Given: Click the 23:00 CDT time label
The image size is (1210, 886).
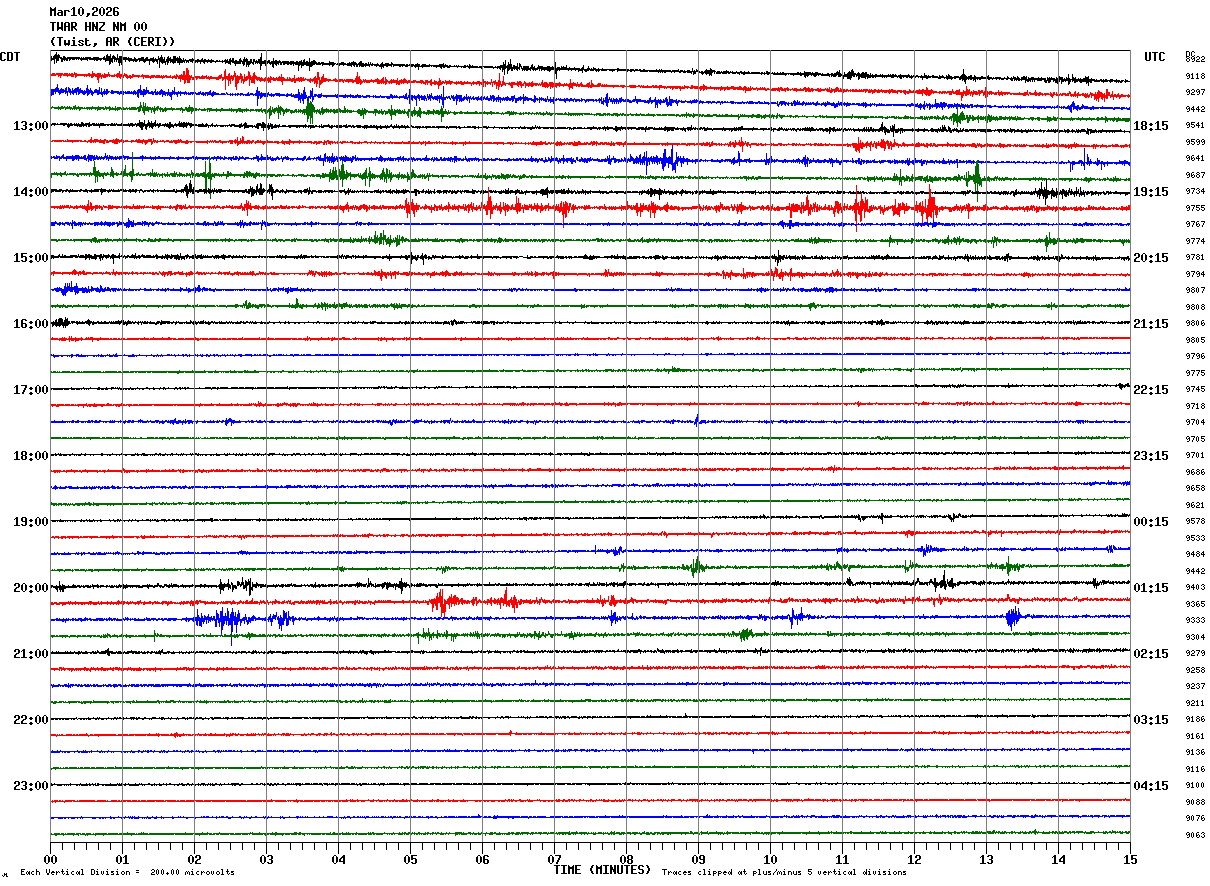Looking at the screenshot, I should point(30,786).
